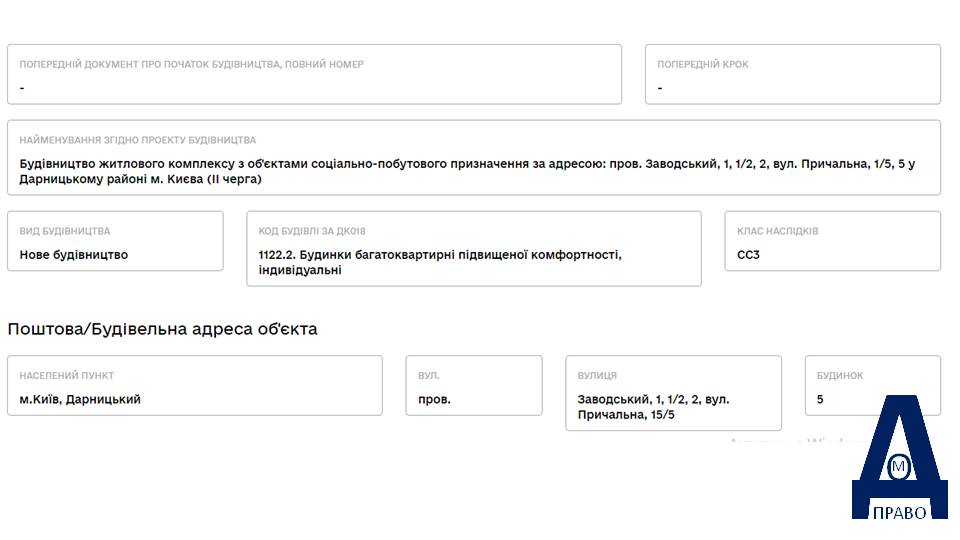
Task: Select the 'Код будівлі за ДК018' field
Action: (x=474, y=249)
